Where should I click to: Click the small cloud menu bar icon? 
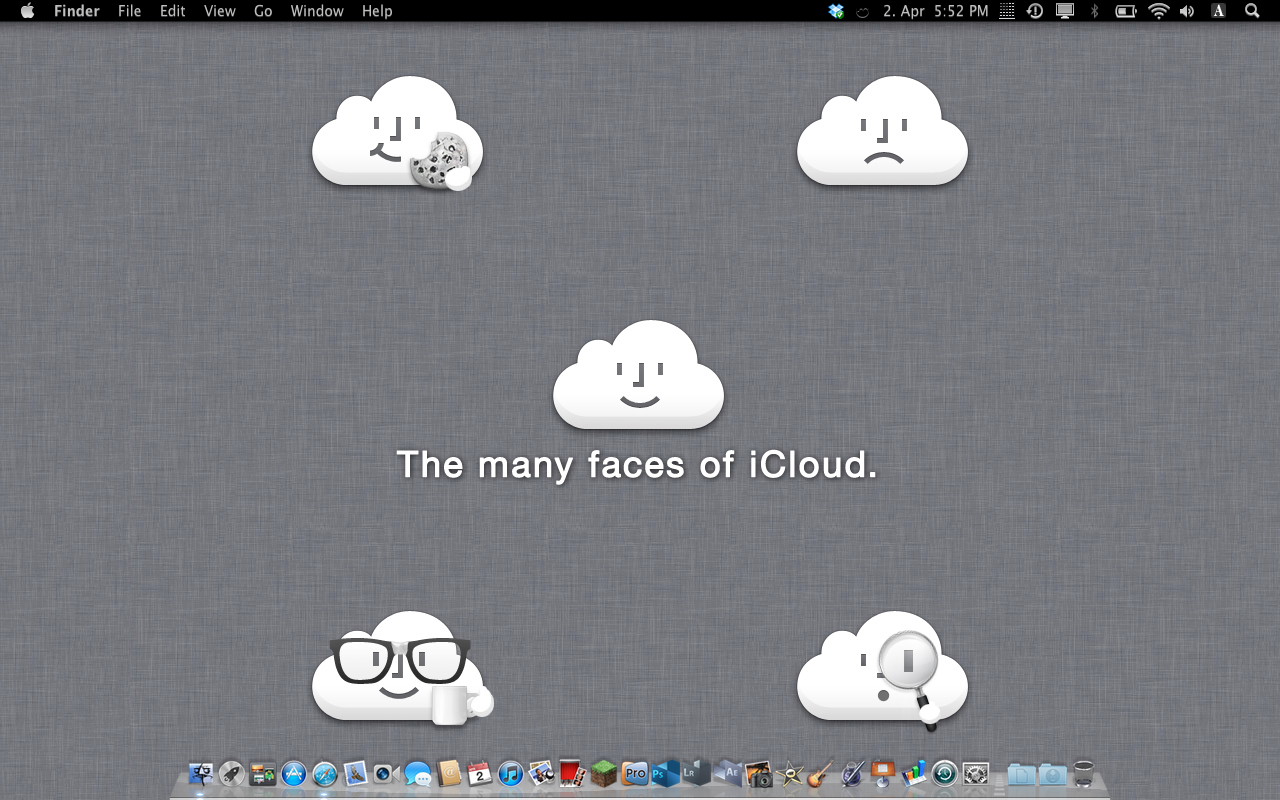(862, 12)
